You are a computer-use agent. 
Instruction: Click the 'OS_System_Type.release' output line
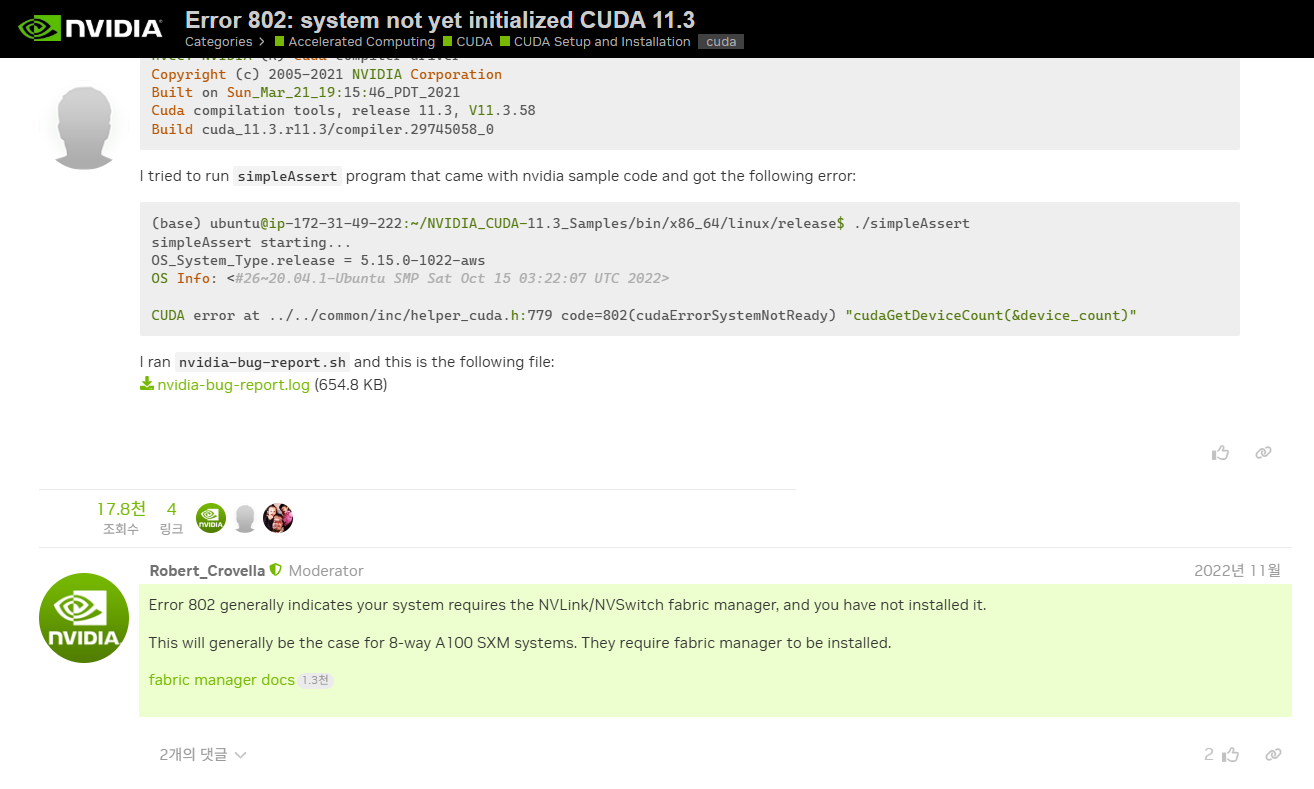click(318, 260)
